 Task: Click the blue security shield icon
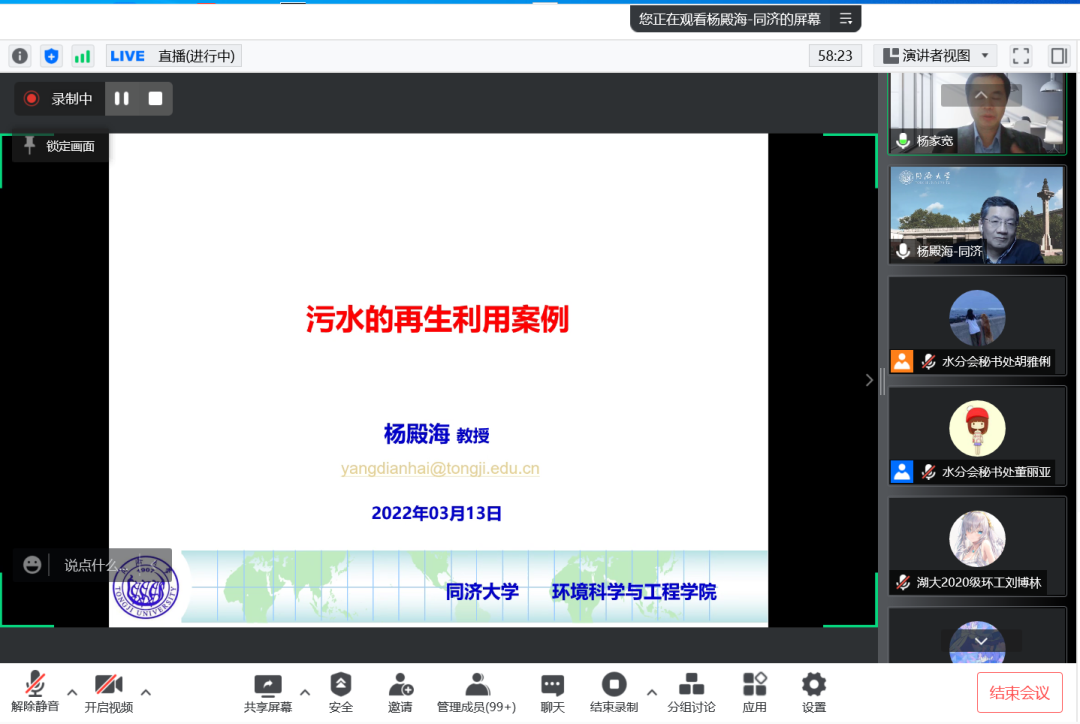coord(51,56)
